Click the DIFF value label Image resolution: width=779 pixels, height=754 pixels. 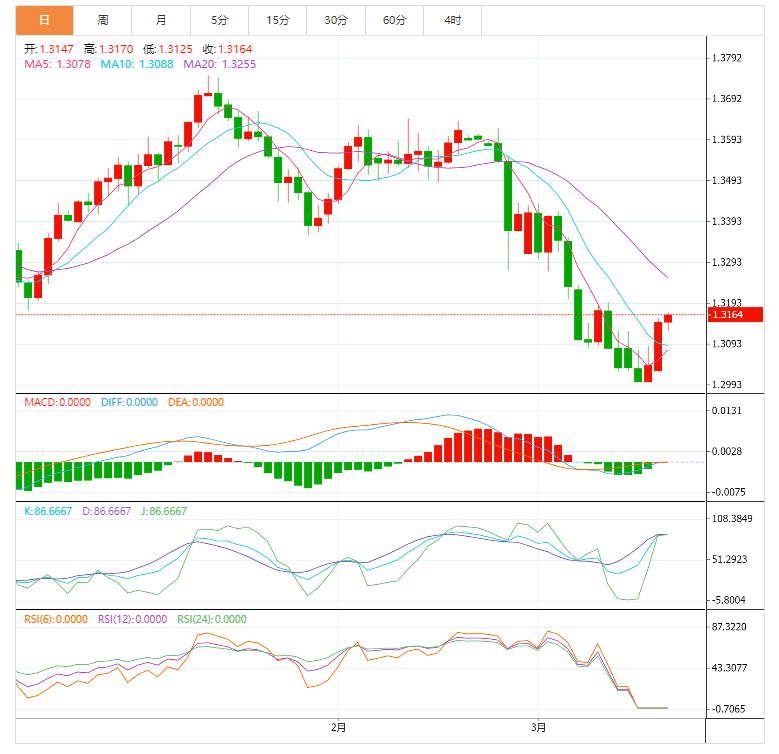tap(129, 402)
